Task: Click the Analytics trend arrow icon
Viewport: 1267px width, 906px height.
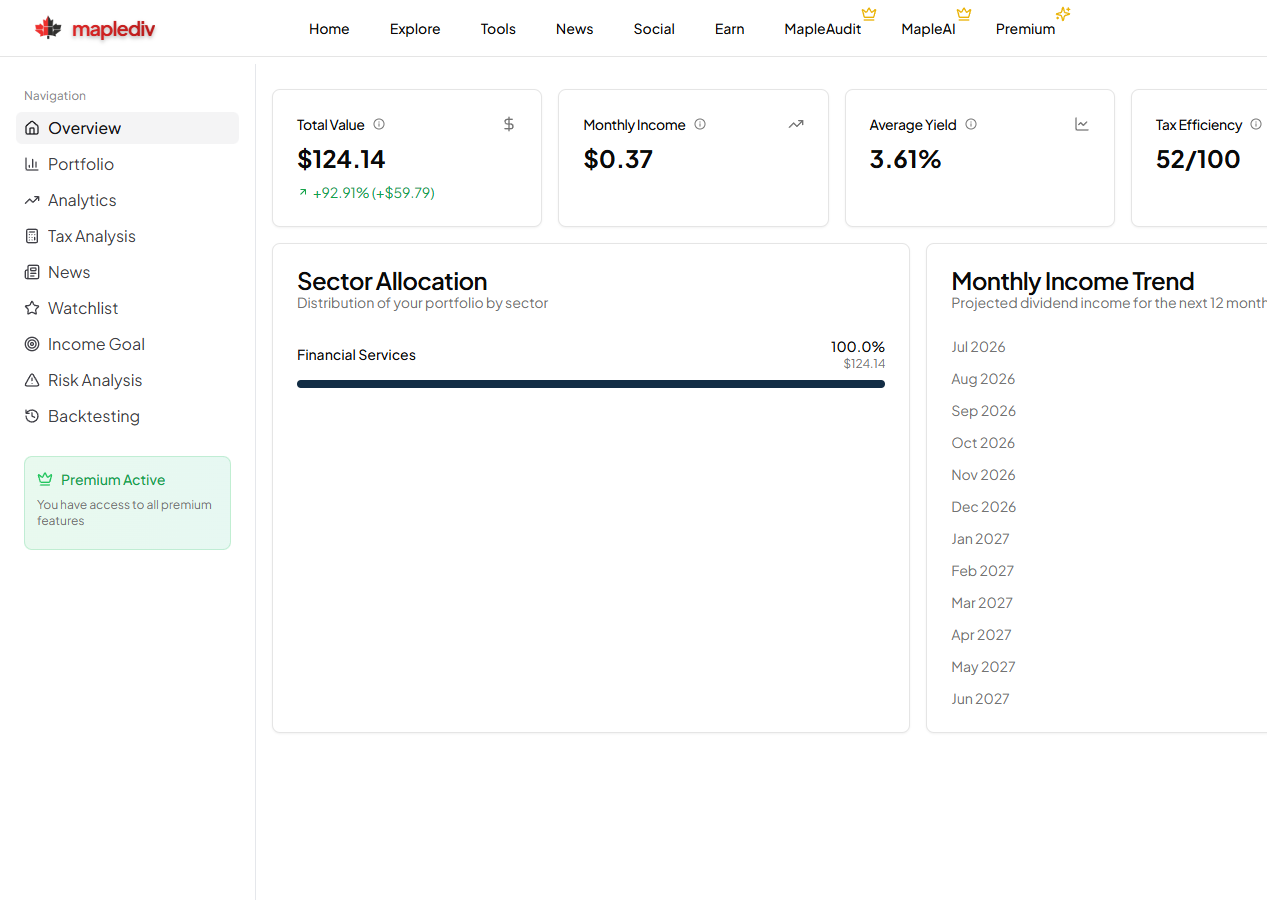Action: pyautogui.click(x=32, y=200)
